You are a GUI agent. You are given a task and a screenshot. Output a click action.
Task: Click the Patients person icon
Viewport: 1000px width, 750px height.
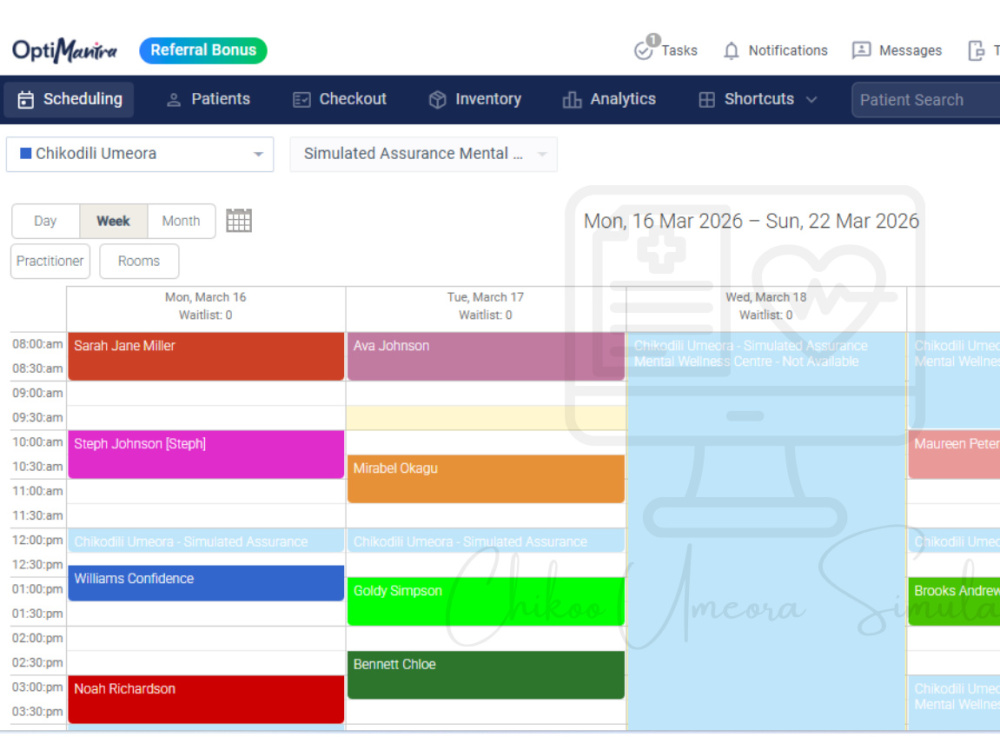point(173,100)
